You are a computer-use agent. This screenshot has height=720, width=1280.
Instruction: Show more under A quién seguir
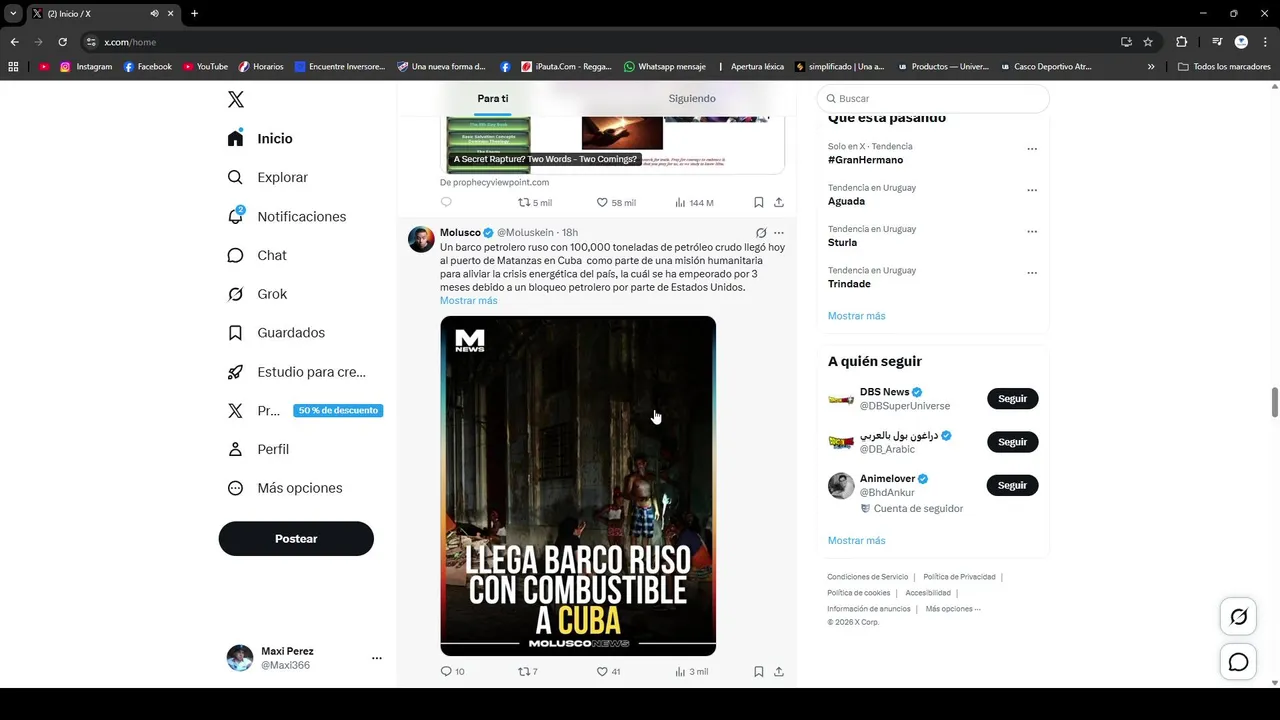coord(856,541)
